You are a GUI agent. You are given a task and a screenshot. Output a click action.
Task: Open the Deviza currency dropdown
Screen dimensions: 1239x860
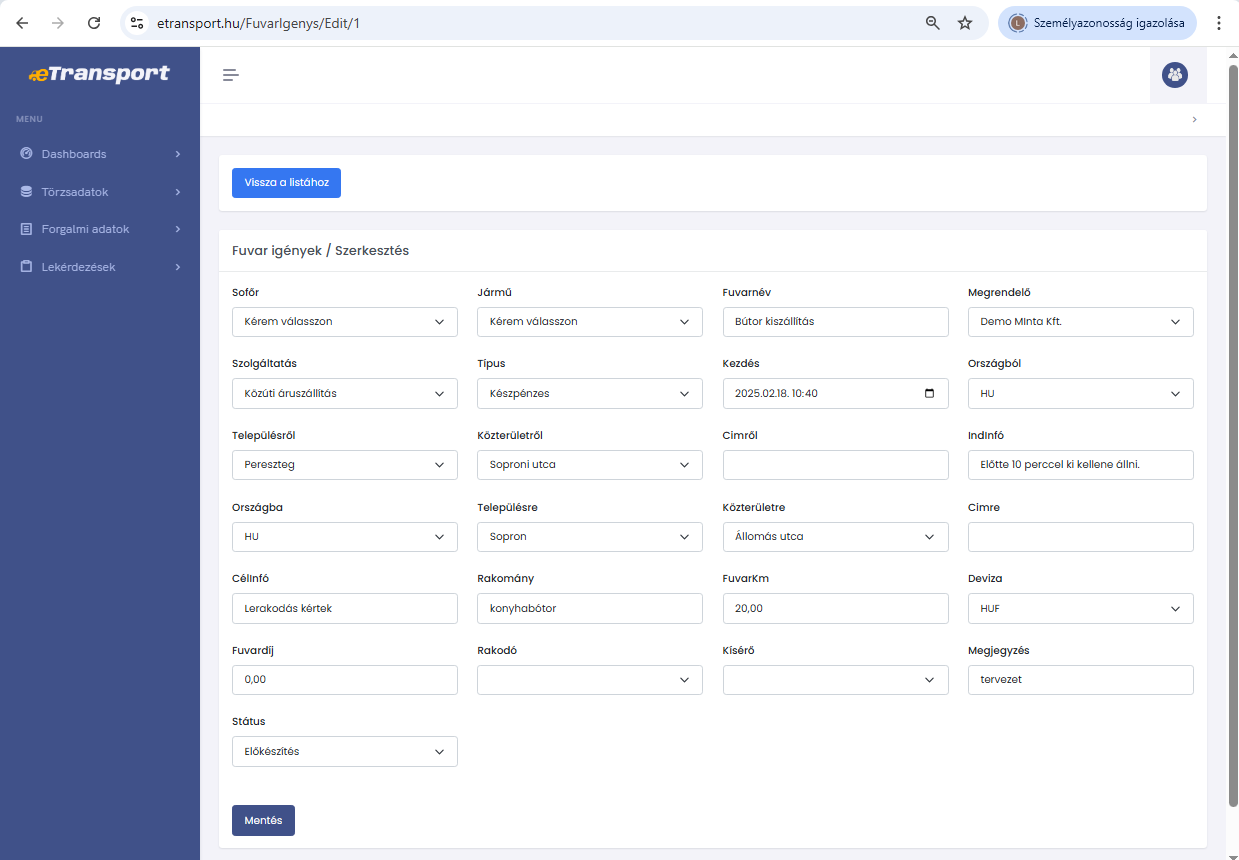tap(1080, 609)
